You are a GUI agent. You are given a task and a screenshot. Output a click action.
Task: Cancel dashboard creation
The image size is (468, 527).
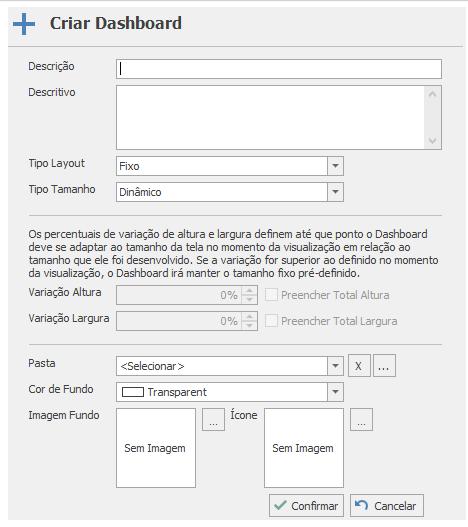click(387, 505)
